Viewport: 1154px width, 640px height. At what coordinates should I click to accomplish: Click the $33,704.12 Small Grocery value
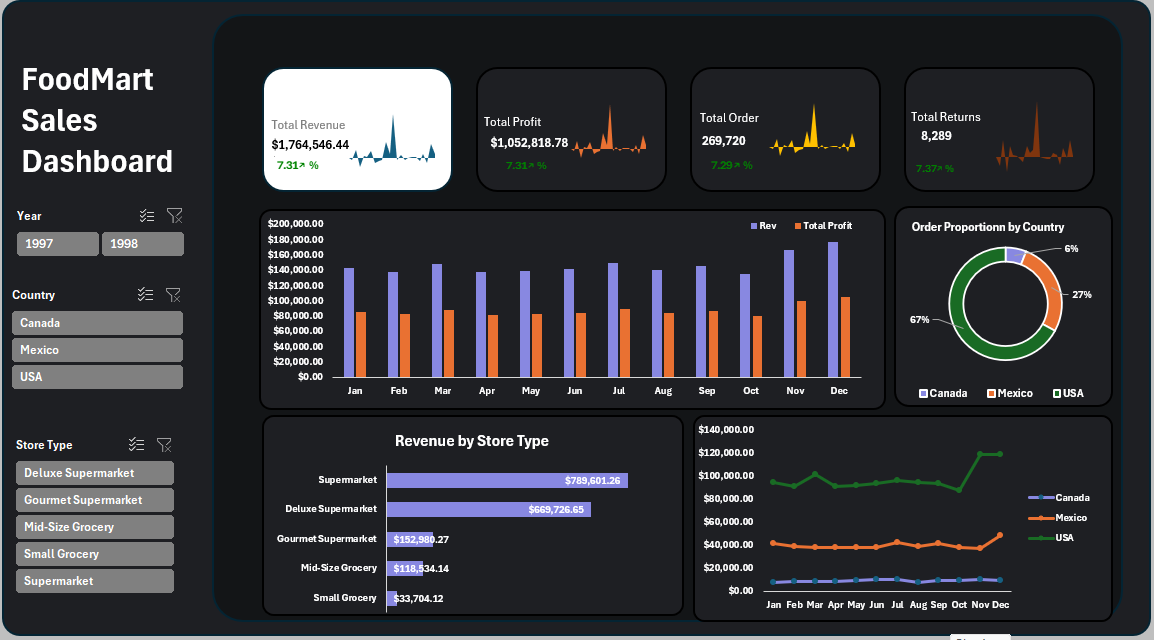point(418,598)
